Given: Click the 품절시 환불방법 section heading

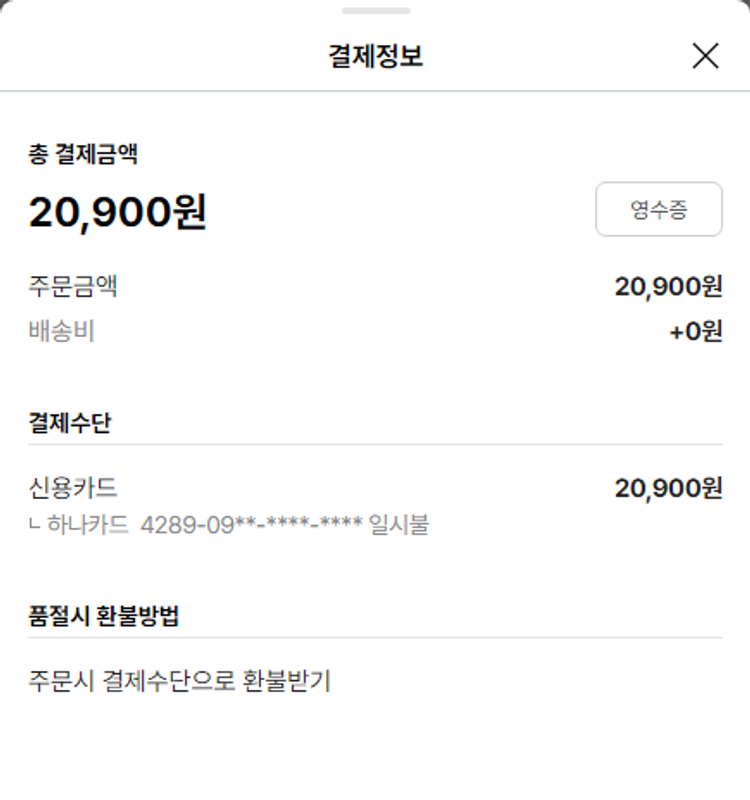Looking at the screenshot, I should [104, 616].
